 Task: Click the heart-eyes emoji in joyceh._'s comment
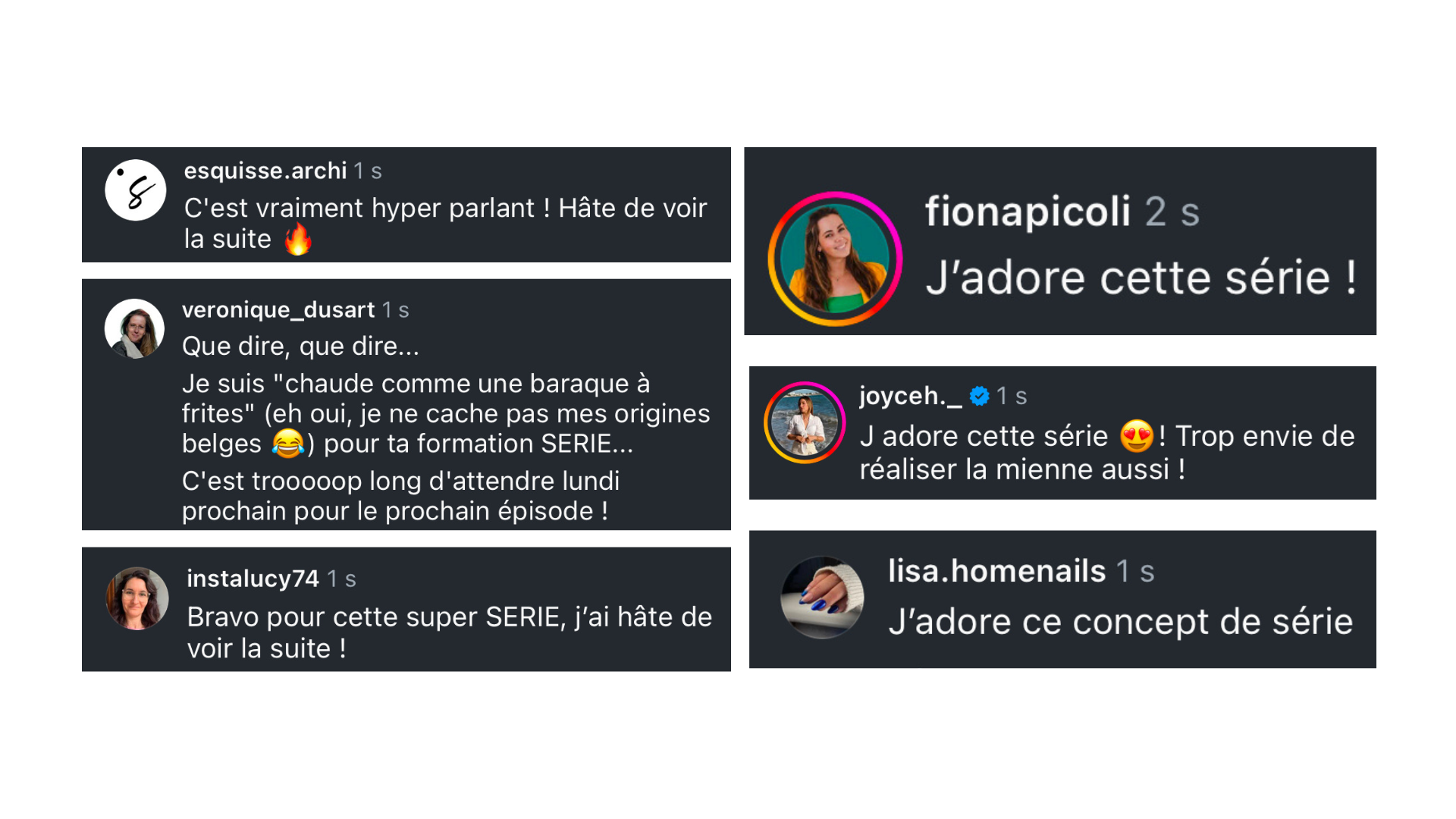point(1136,436)
